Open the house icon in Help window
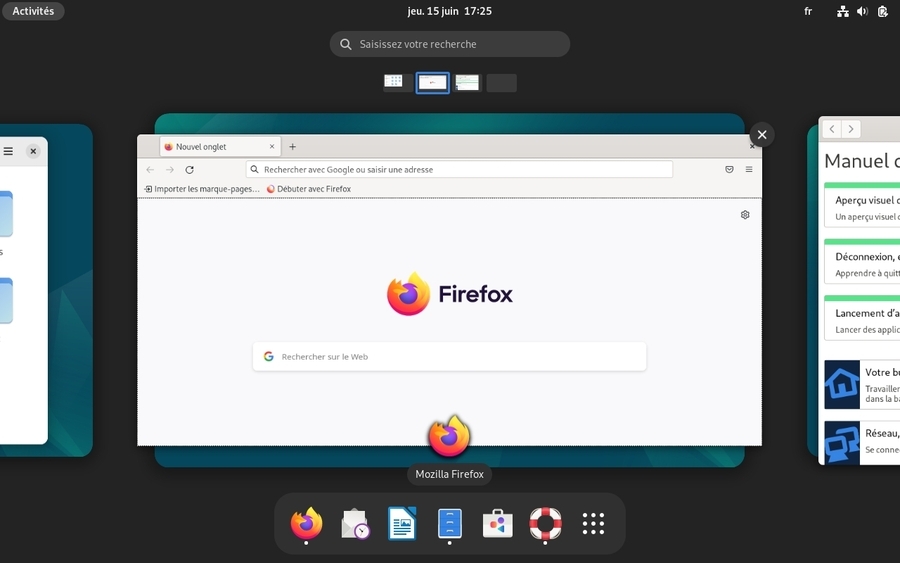This screenshot has width=900, height=563. pos(842,385)
